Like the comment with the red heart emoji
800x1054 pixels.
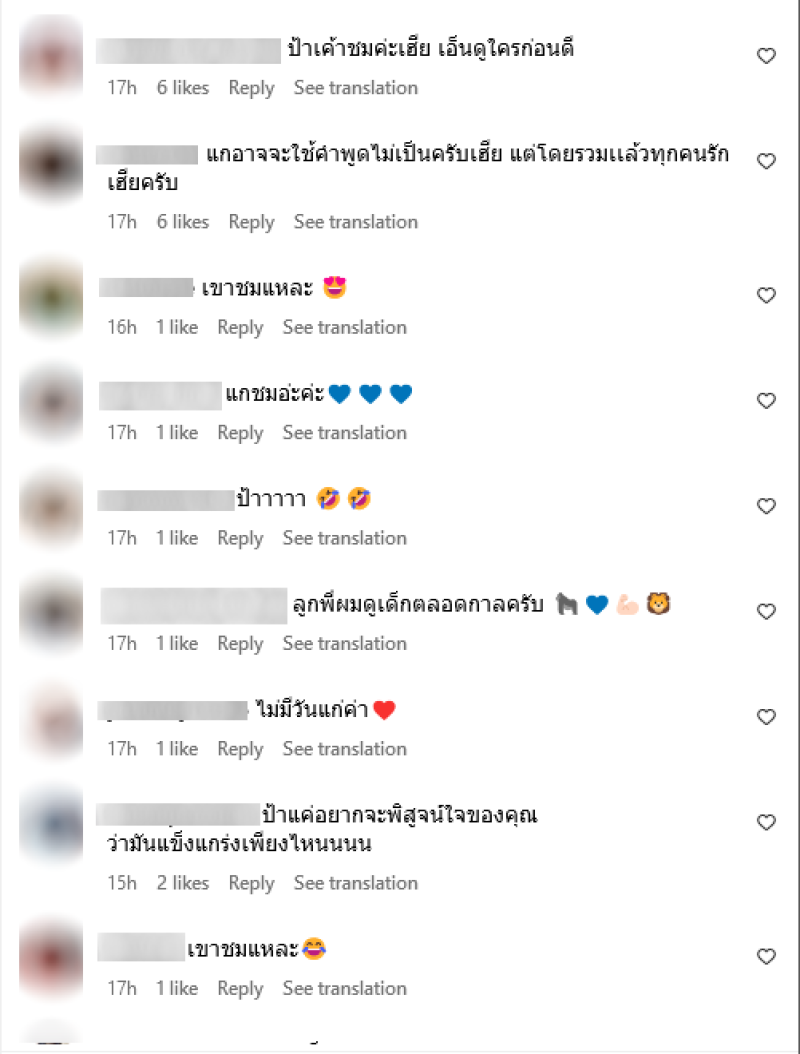pyautogui.click(x=766, y=717)
